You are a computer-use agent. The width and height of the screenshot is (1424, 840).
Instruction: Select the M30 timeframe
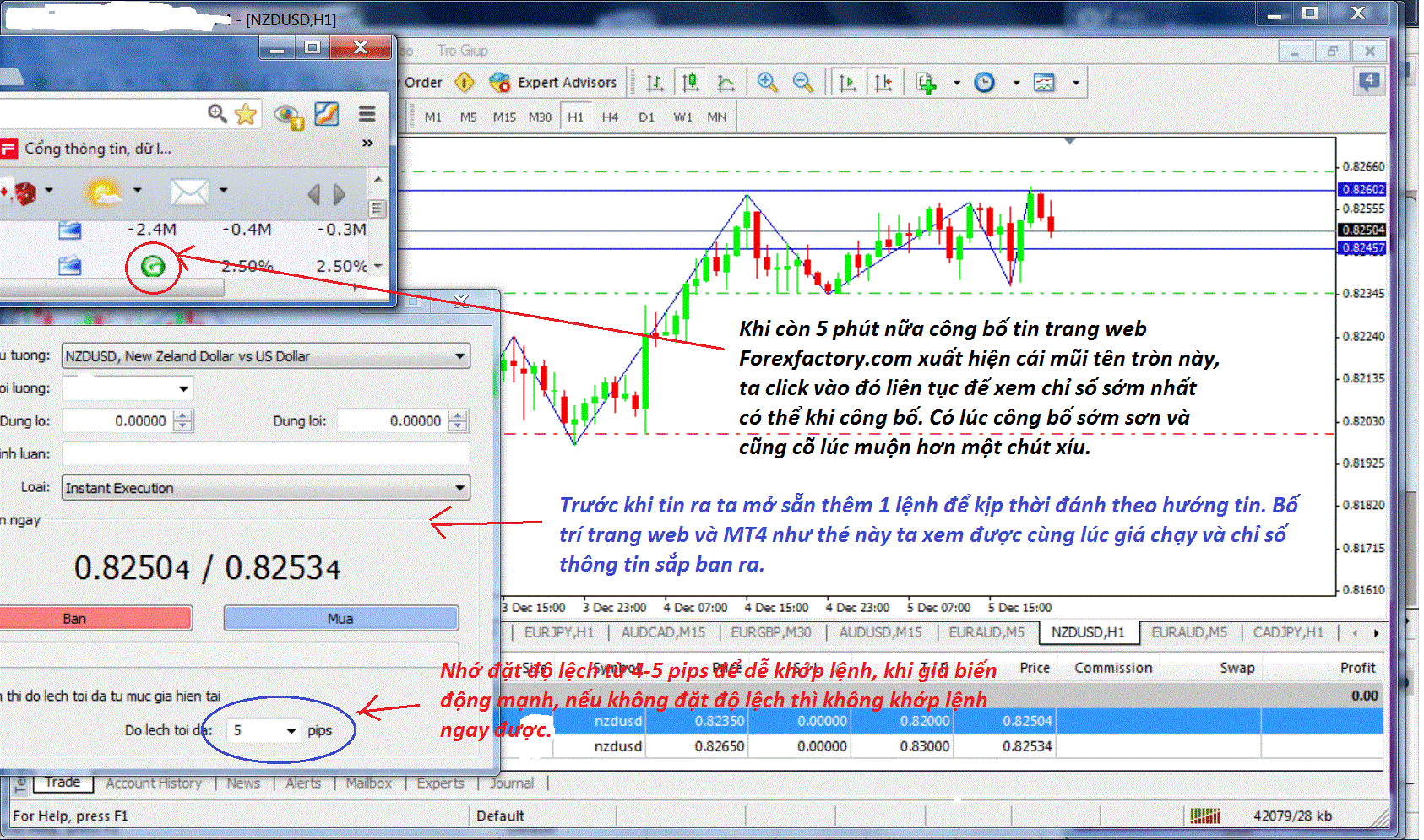pyautogui.click(x=540, y=117)
